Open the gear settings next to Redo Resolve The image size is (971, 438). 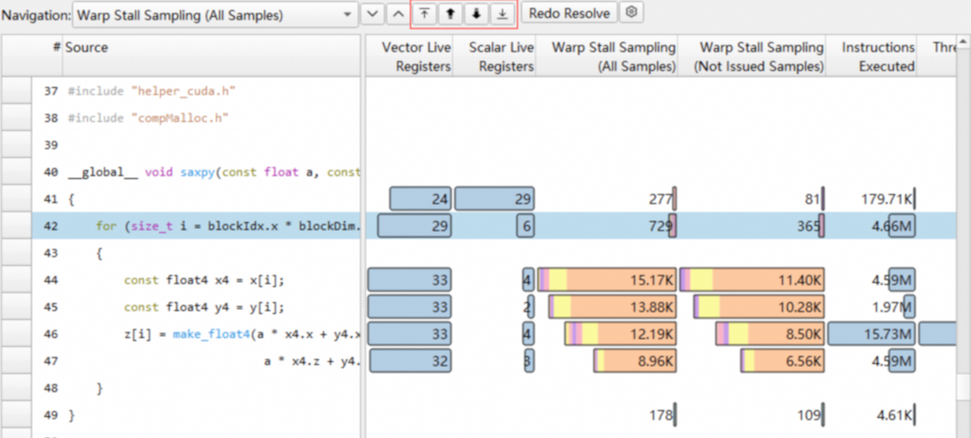click(631, 14)
